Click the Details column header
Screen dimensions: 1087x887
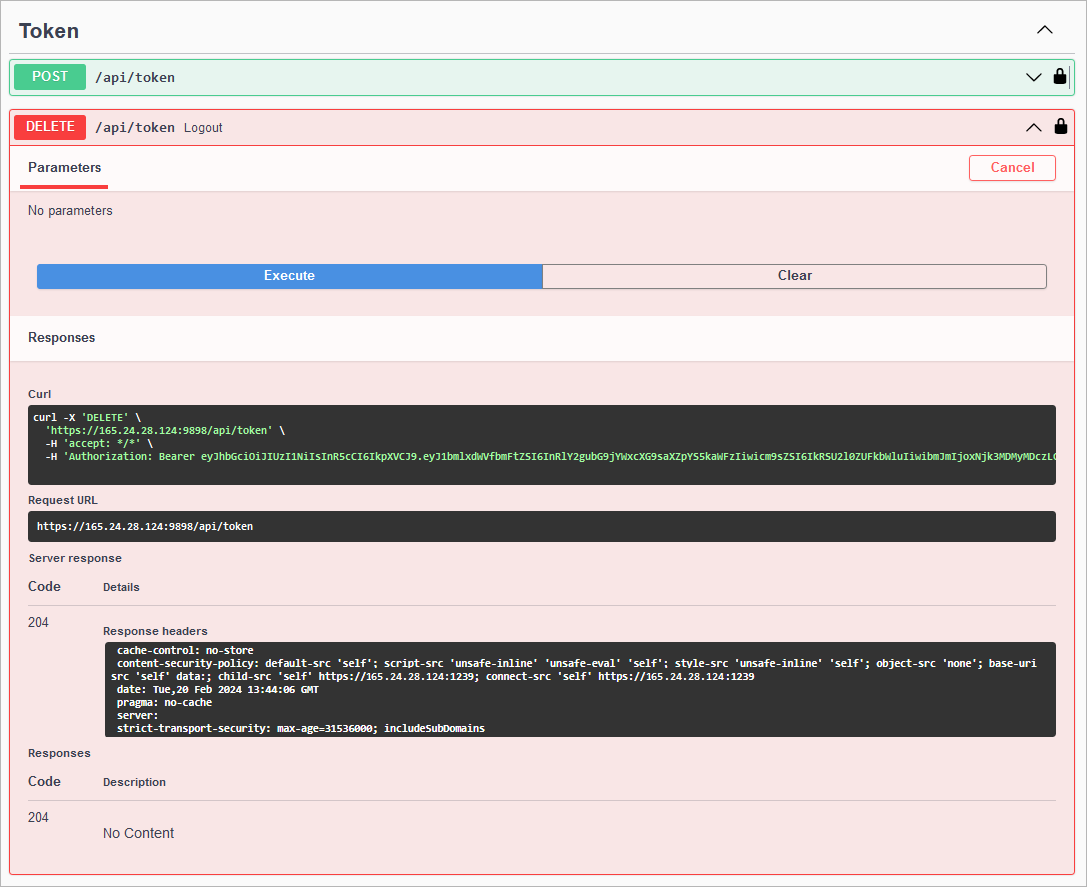[121, 587]
